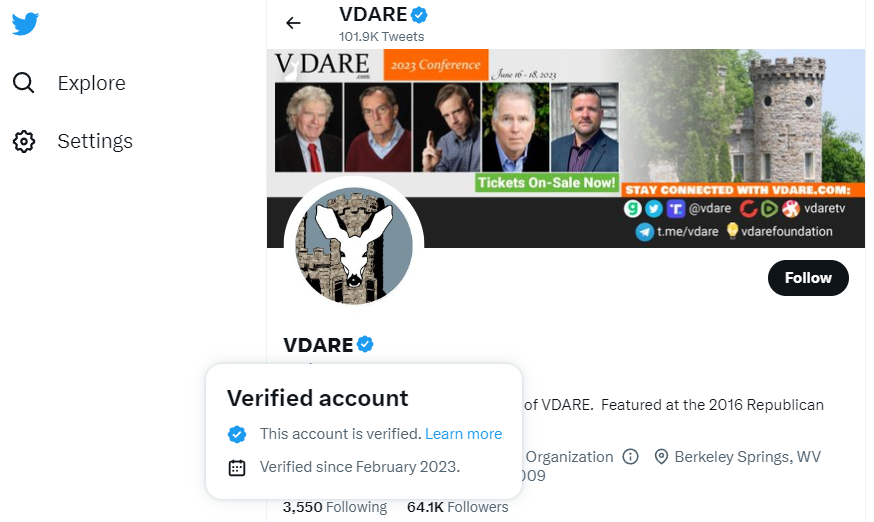The height and width of the screenshot is (522, 874).
Task: Click the Berkeley Springs, WV location text
Action: point(747,457)
